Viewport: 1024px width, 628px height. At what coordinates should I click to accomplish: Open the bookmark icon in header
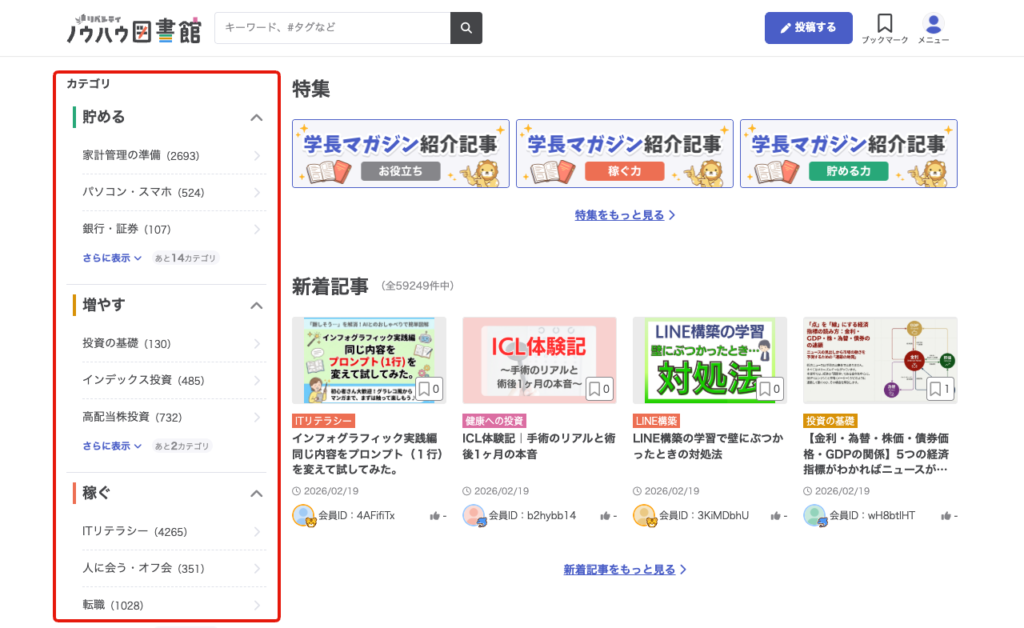click(x=884, y=24)
